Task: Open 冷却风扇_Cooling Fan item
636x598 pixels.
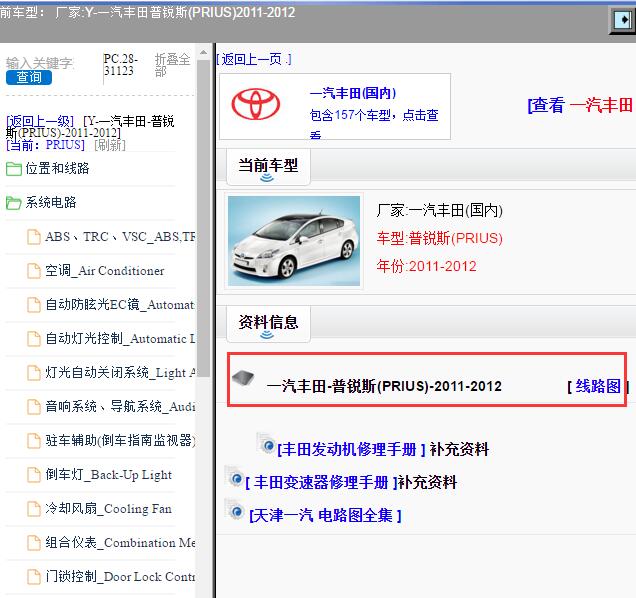Action: (108, 508)
